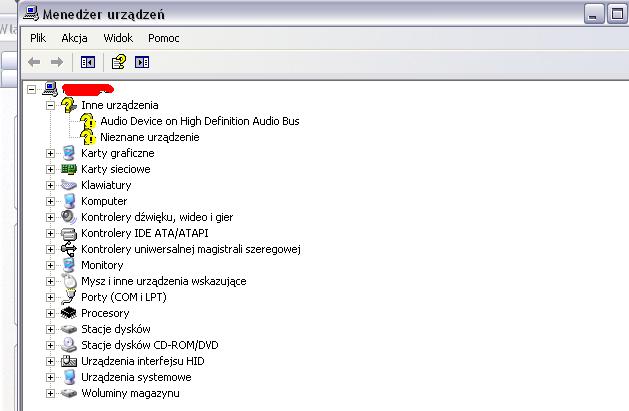The height and width of the screenshot is (411, 629).
Task: Expand Kontrolery uniwersalnej magistrali szeregowej
Action: 50,249
